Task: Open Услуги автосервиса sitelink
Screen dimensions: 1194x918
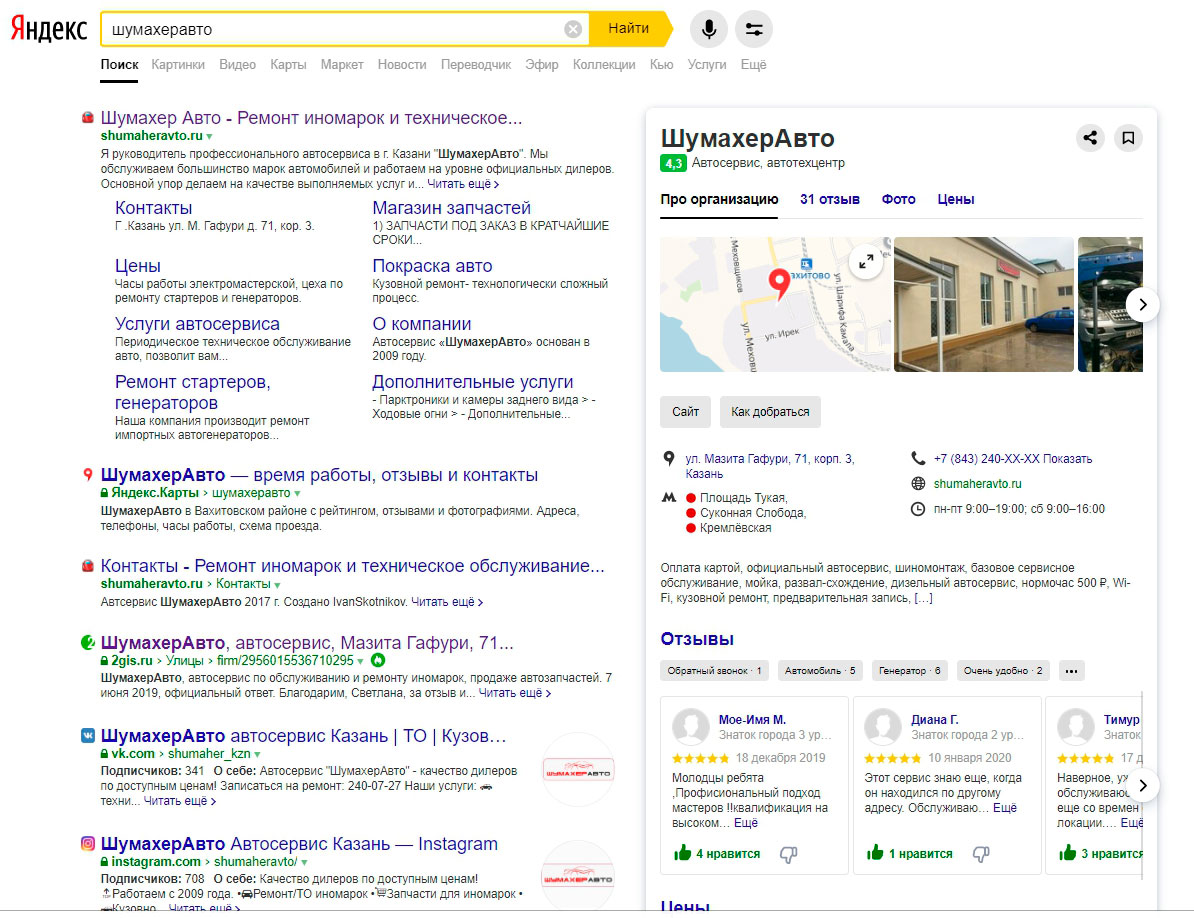Action: (x=196, y=324)
